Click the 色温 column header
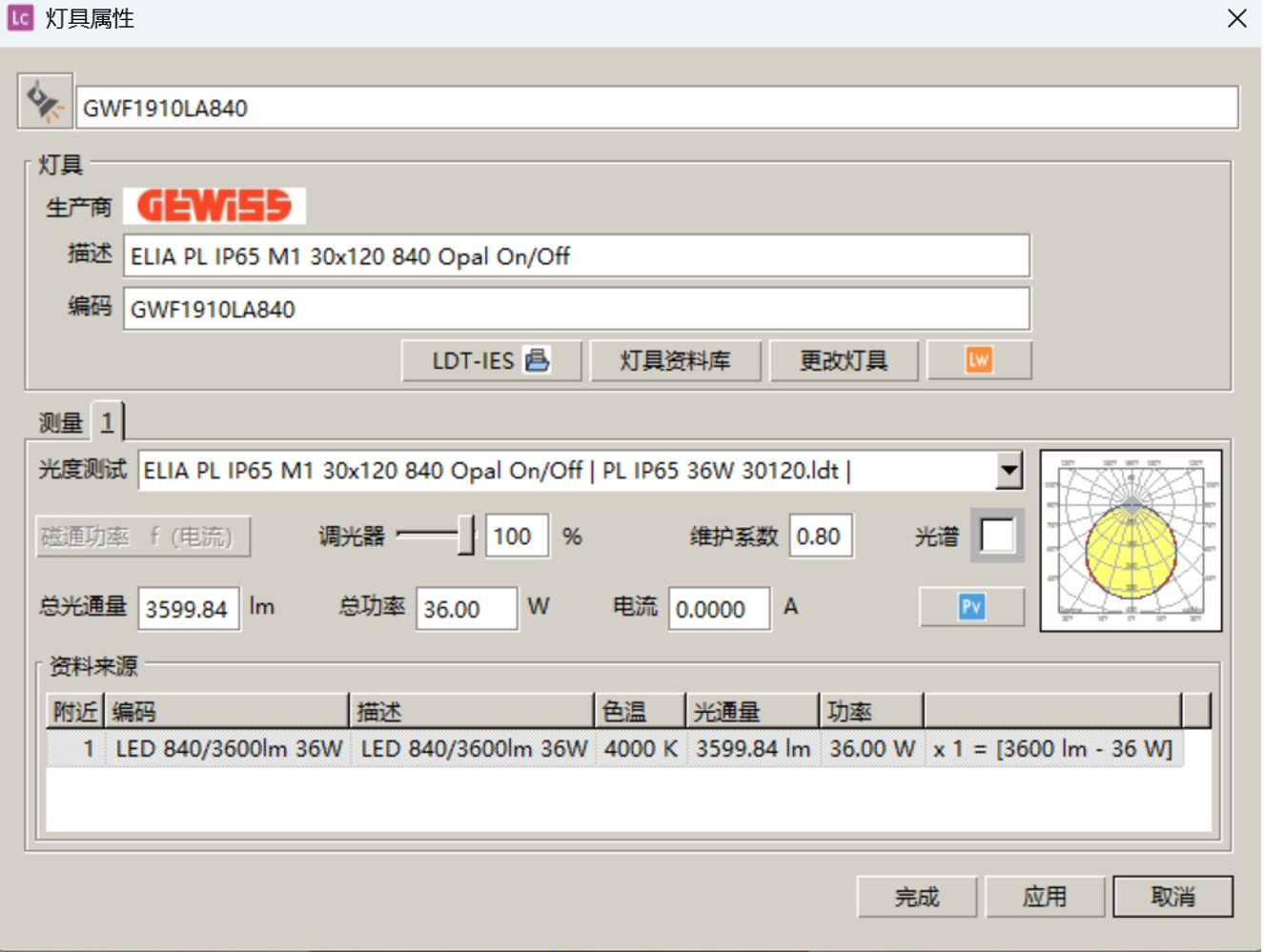The width and height of the screenshot is (1264, 952). pos(639,712)
